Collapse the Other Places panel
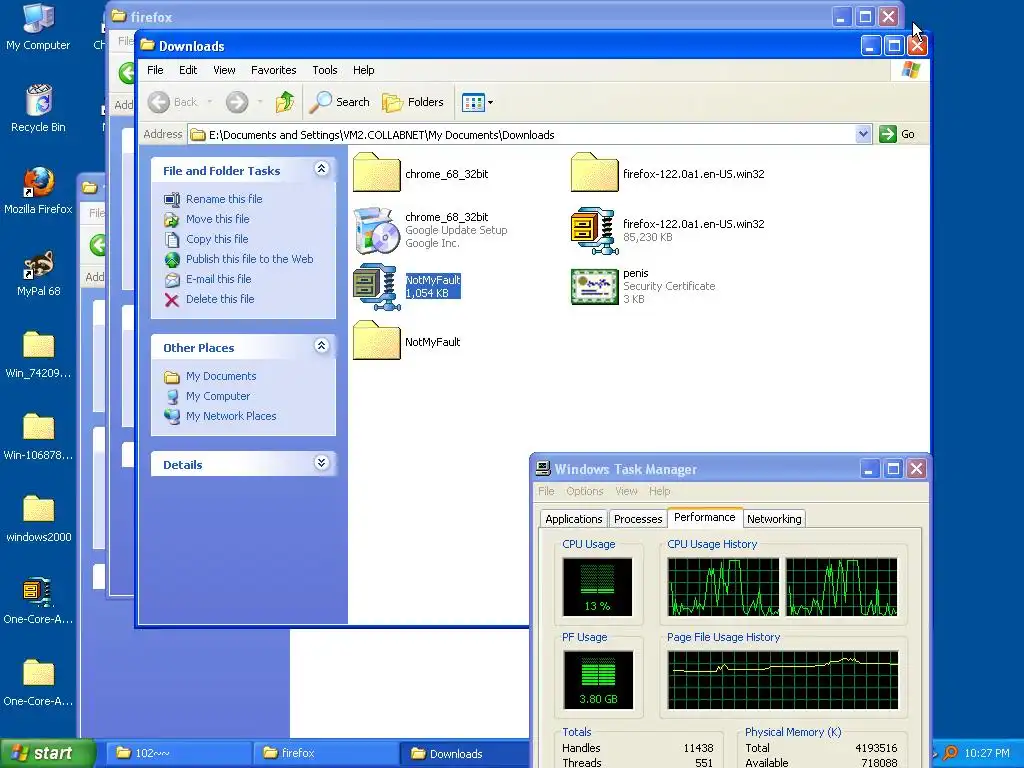This screenshot has width=1024, height=768. coord(321,346)
